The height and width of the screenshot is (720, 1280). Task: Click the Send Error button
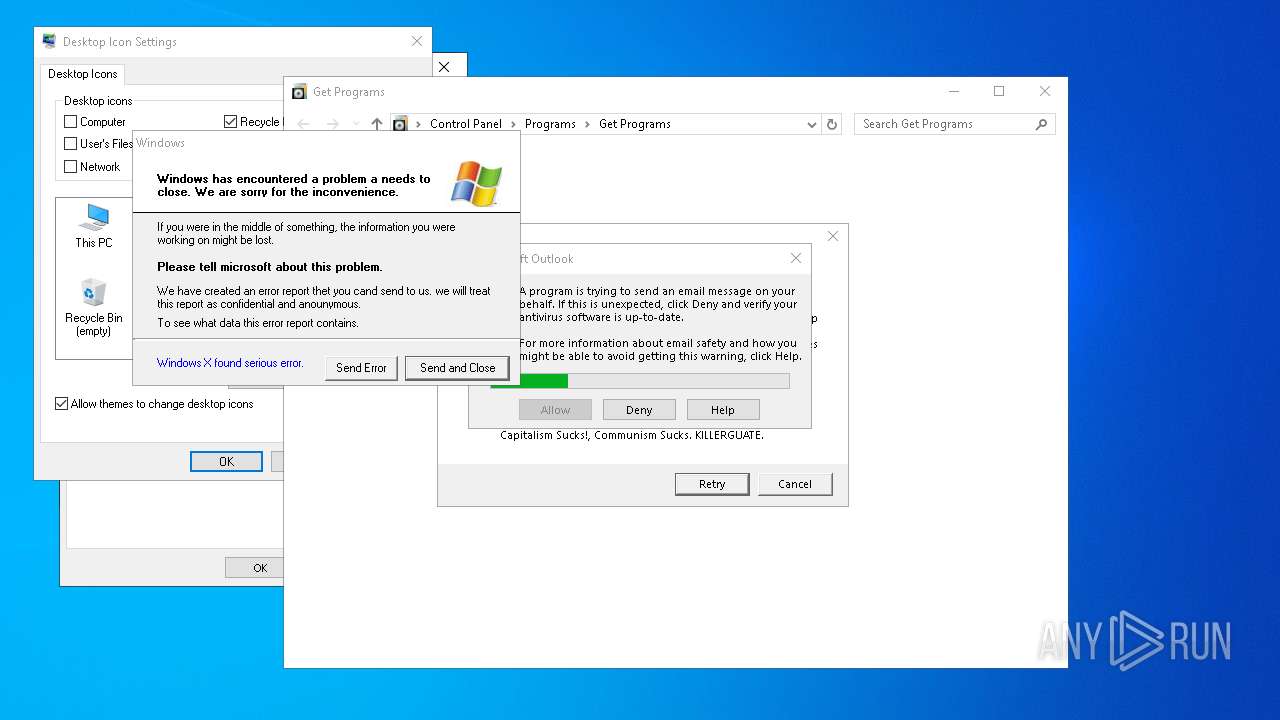pos(361,368)
